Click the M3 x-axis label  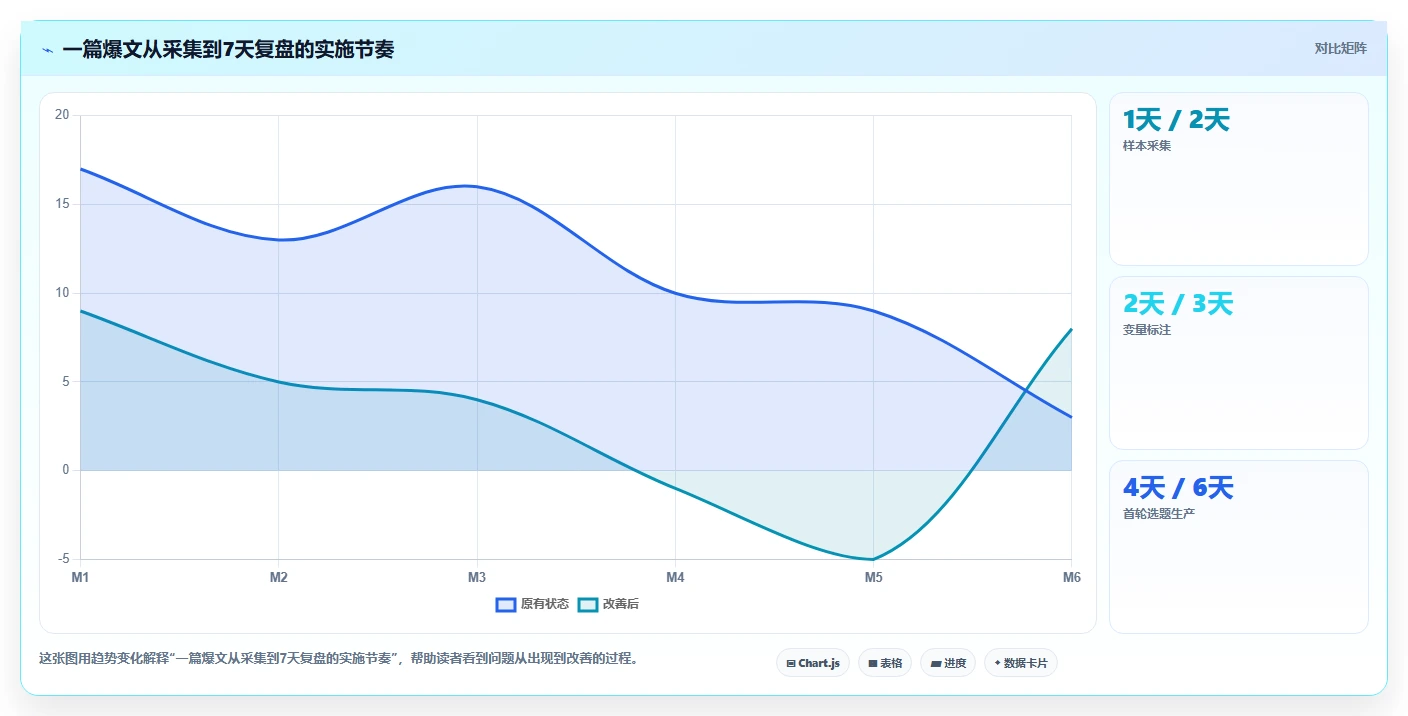[x=477, y=577]
